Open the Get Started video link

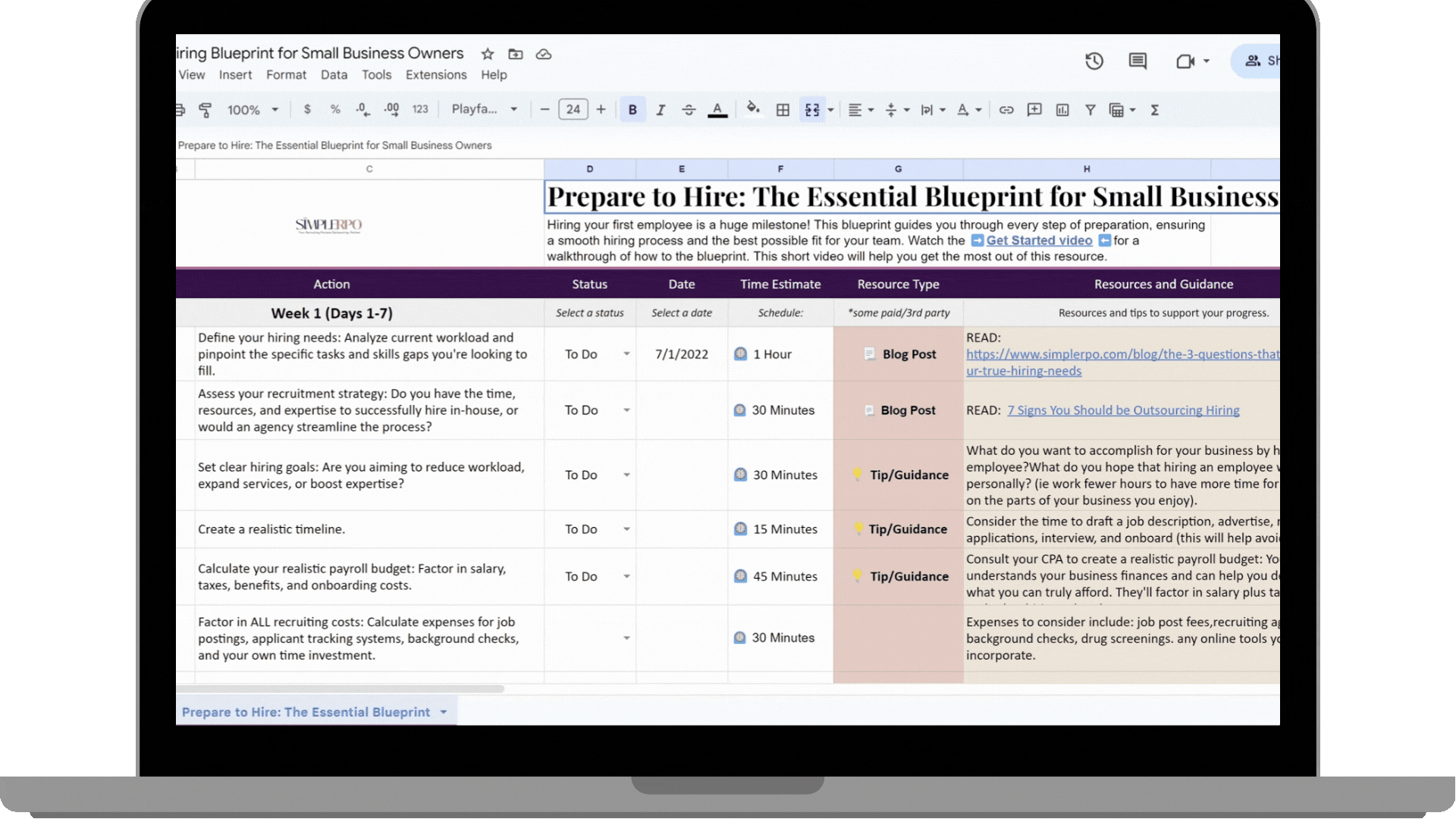pos(1039,240)
